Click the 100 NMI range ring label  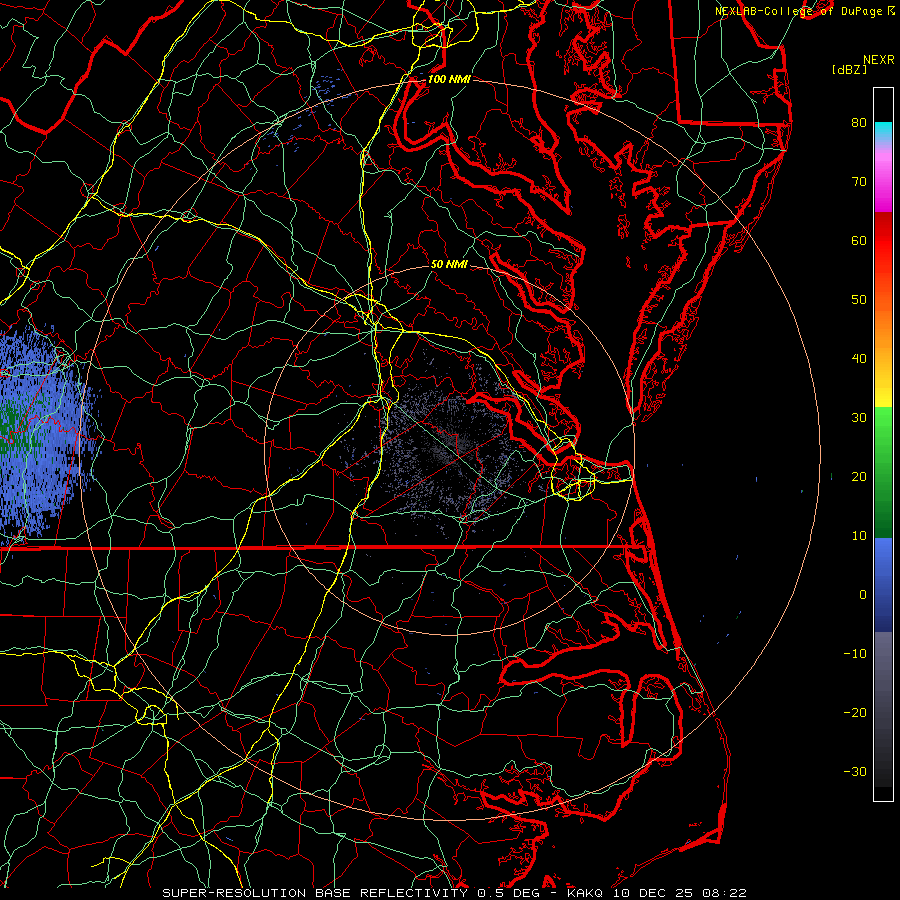pyautogui.click(x=449, y=79)
